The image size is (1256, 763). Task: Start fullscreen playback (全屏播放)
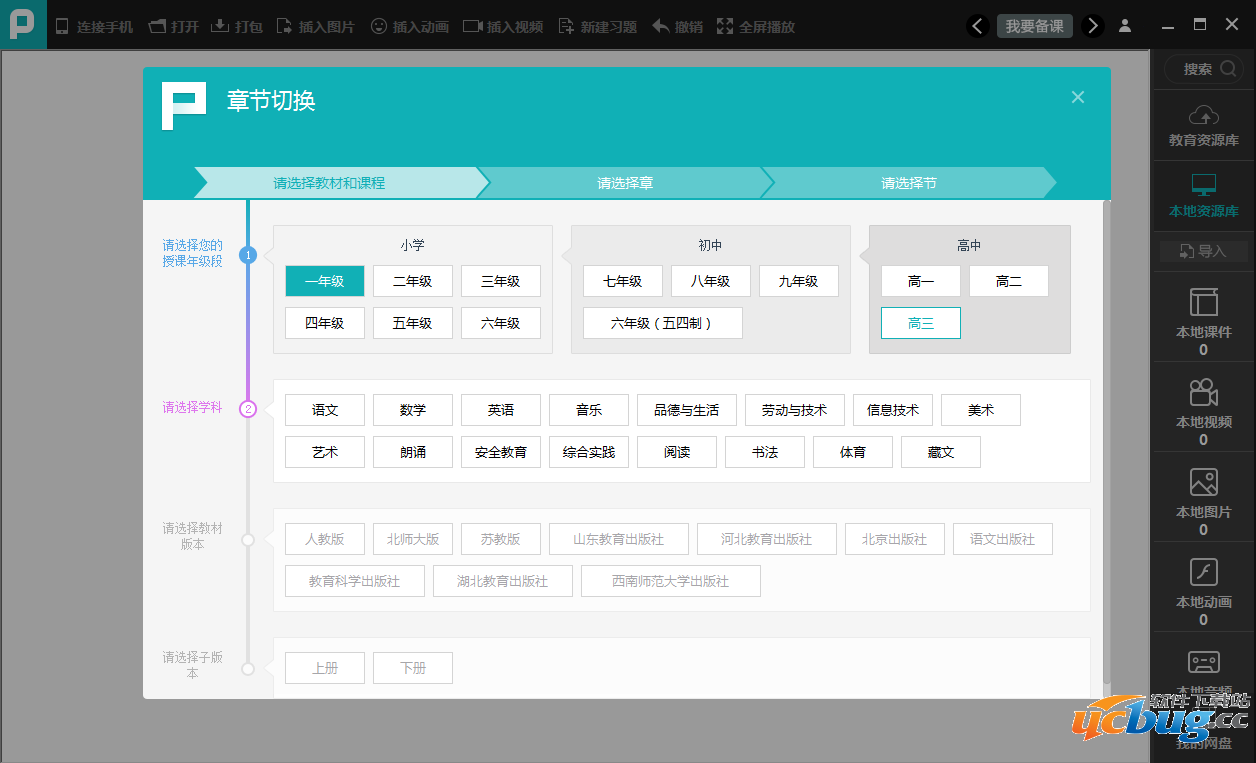click(x=725, y=27)
